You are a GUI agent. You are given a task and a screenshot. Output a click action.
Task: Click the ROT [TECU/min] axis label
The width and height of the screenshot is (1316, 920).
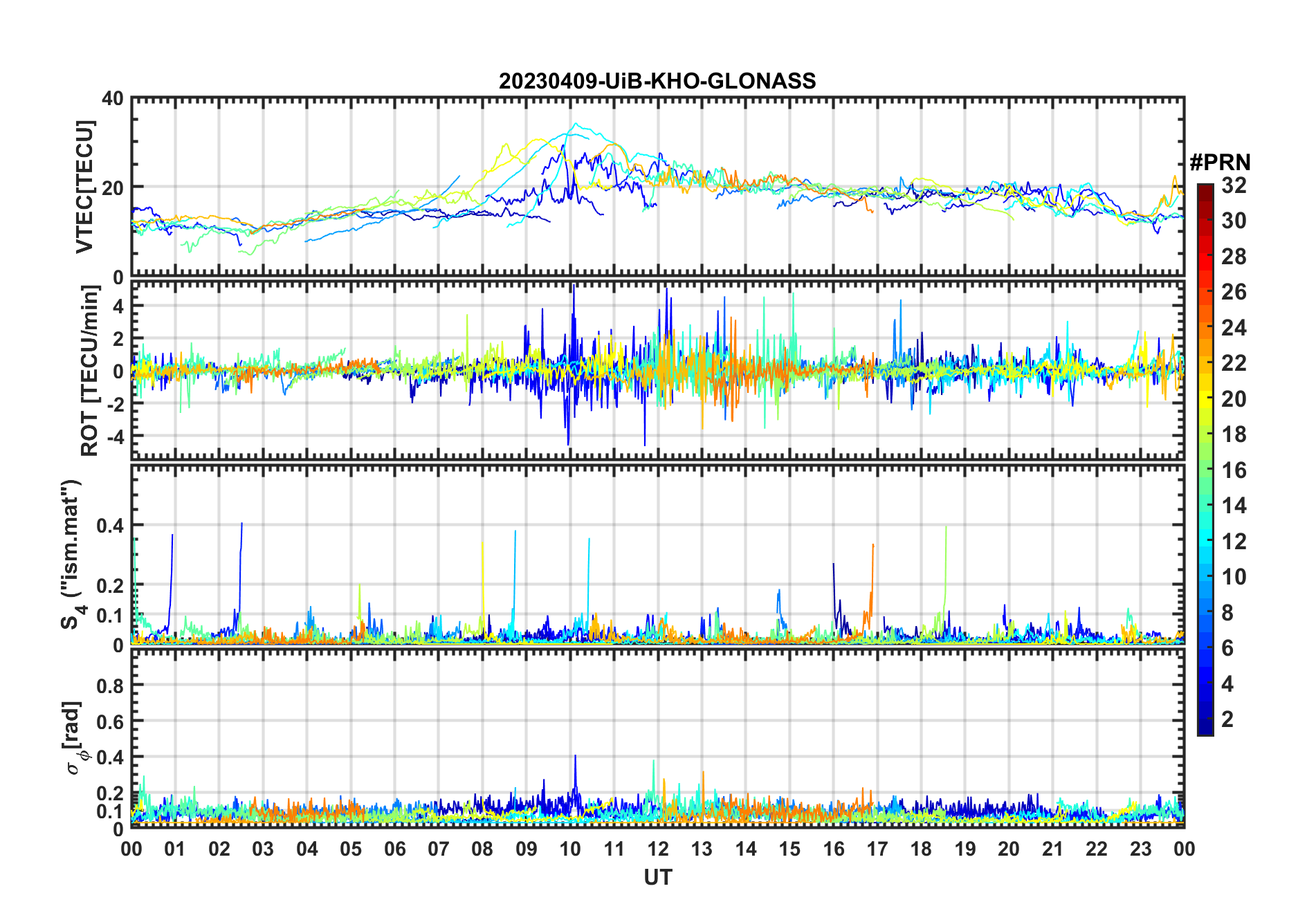pyautogui.click(x=91, y=370)
